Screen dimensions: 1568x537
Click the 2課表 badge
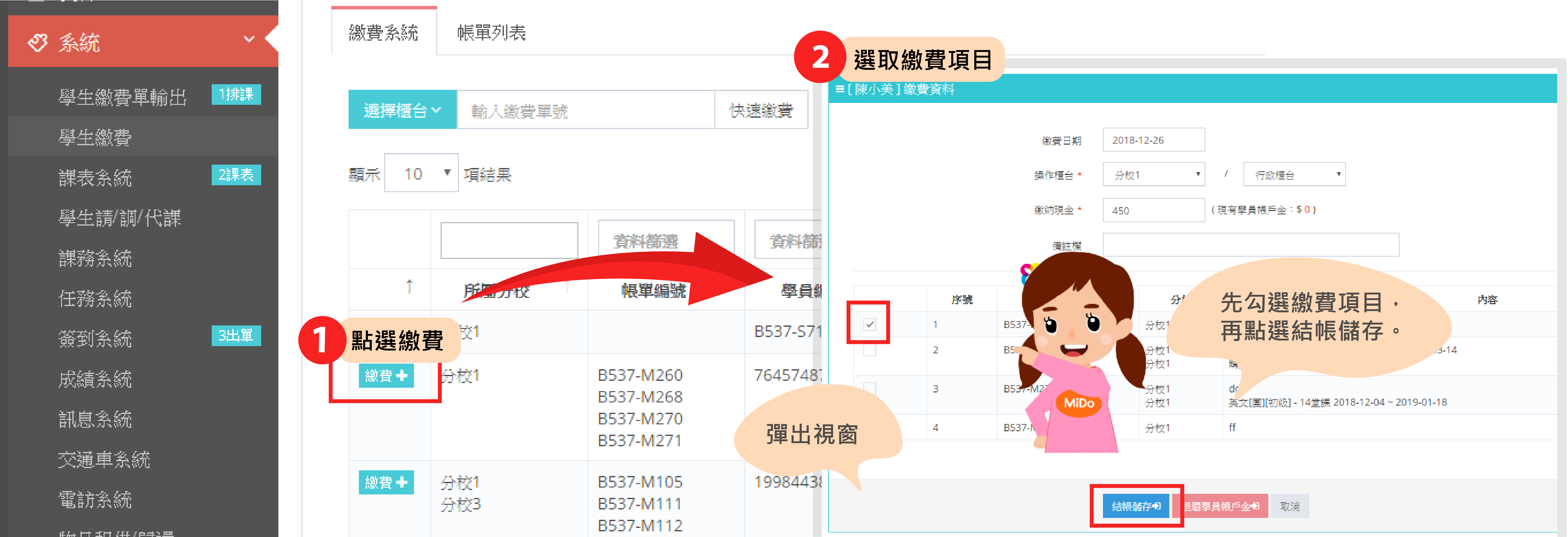(236, 175)
